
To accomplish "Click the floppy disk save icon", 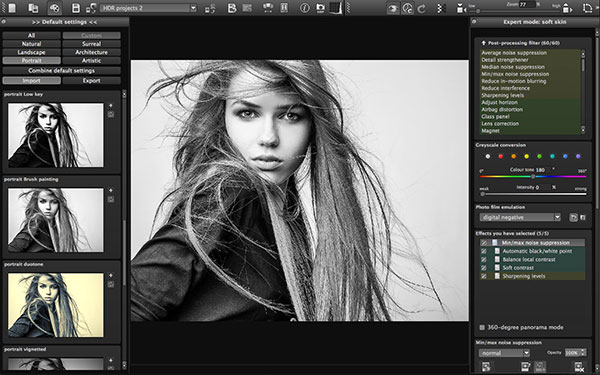I will 76,8.
